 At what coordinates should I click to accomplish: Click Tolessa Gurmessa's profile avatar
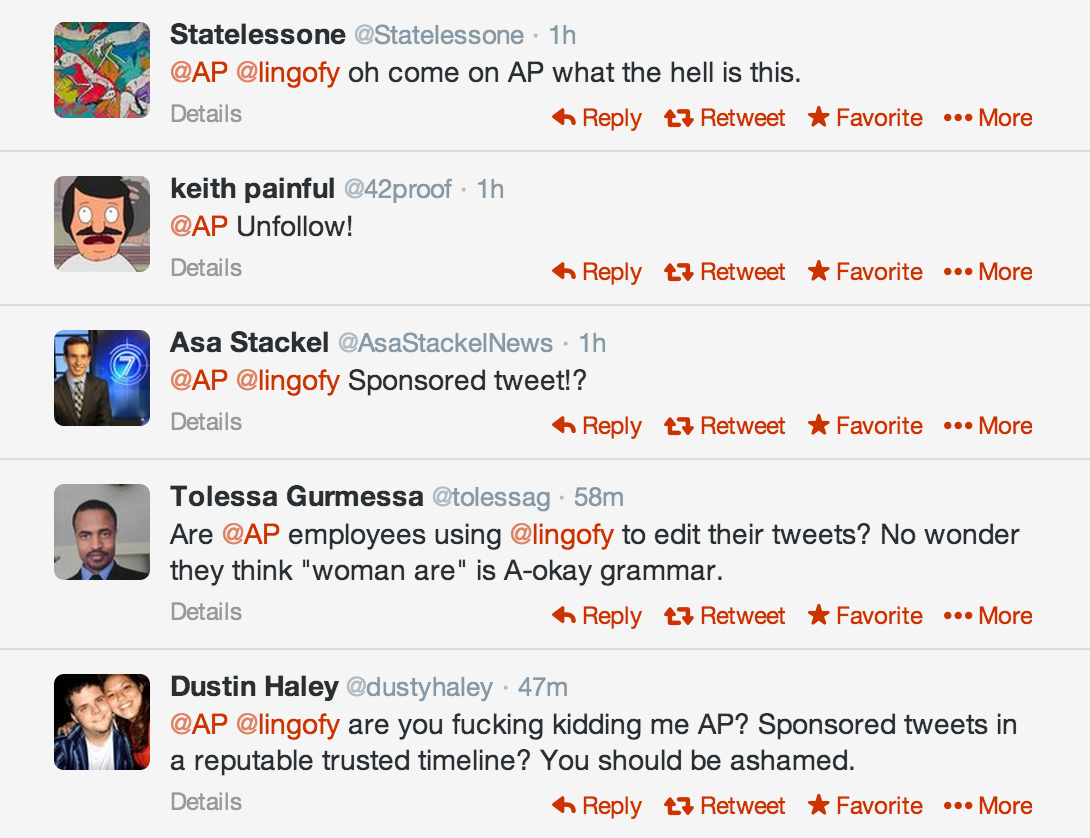coord(102,532)
